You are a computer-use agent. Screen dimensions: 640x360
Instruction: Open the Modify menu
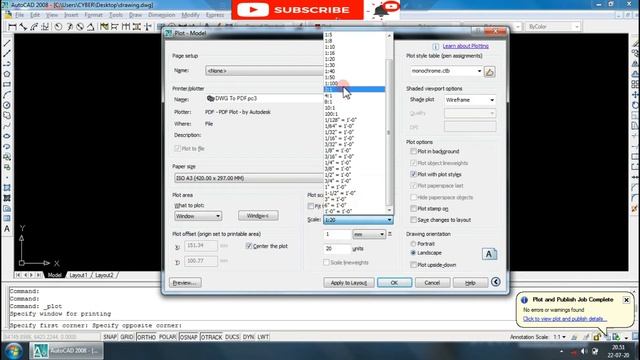pos(190,15)
